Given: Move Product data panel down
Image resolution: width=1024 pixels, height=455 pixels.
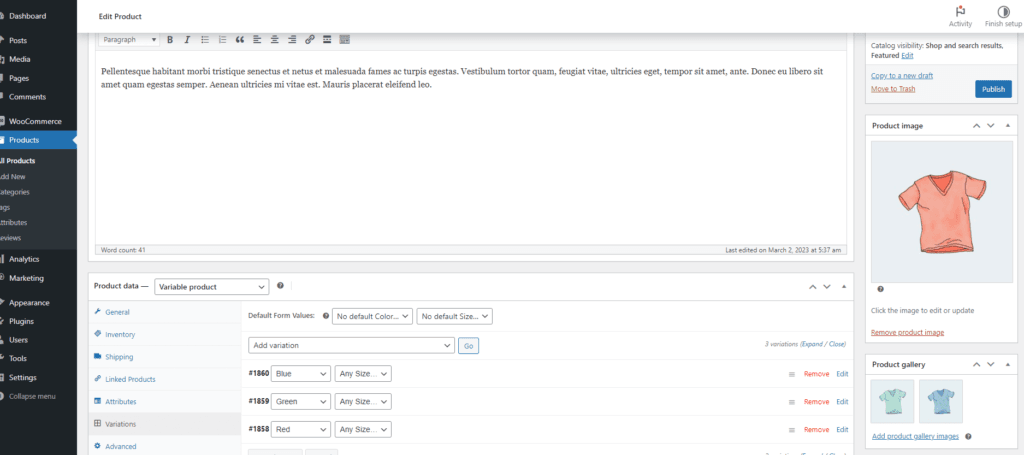Looking at the screenshot, I should (827, 287).
